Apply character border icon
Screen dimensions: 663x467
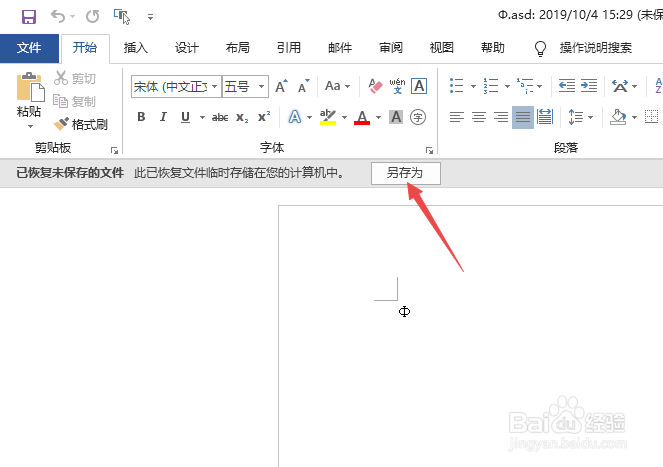(x=419, y=86)
